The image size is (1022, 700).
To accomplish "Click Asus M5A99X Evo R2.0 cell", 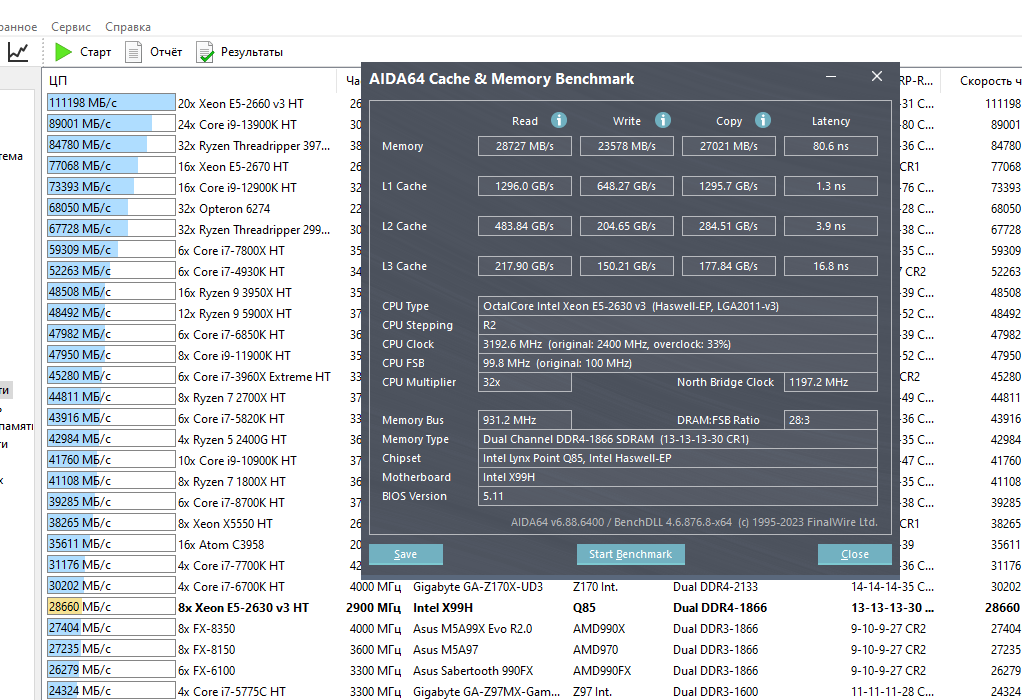I will [473, 628].
